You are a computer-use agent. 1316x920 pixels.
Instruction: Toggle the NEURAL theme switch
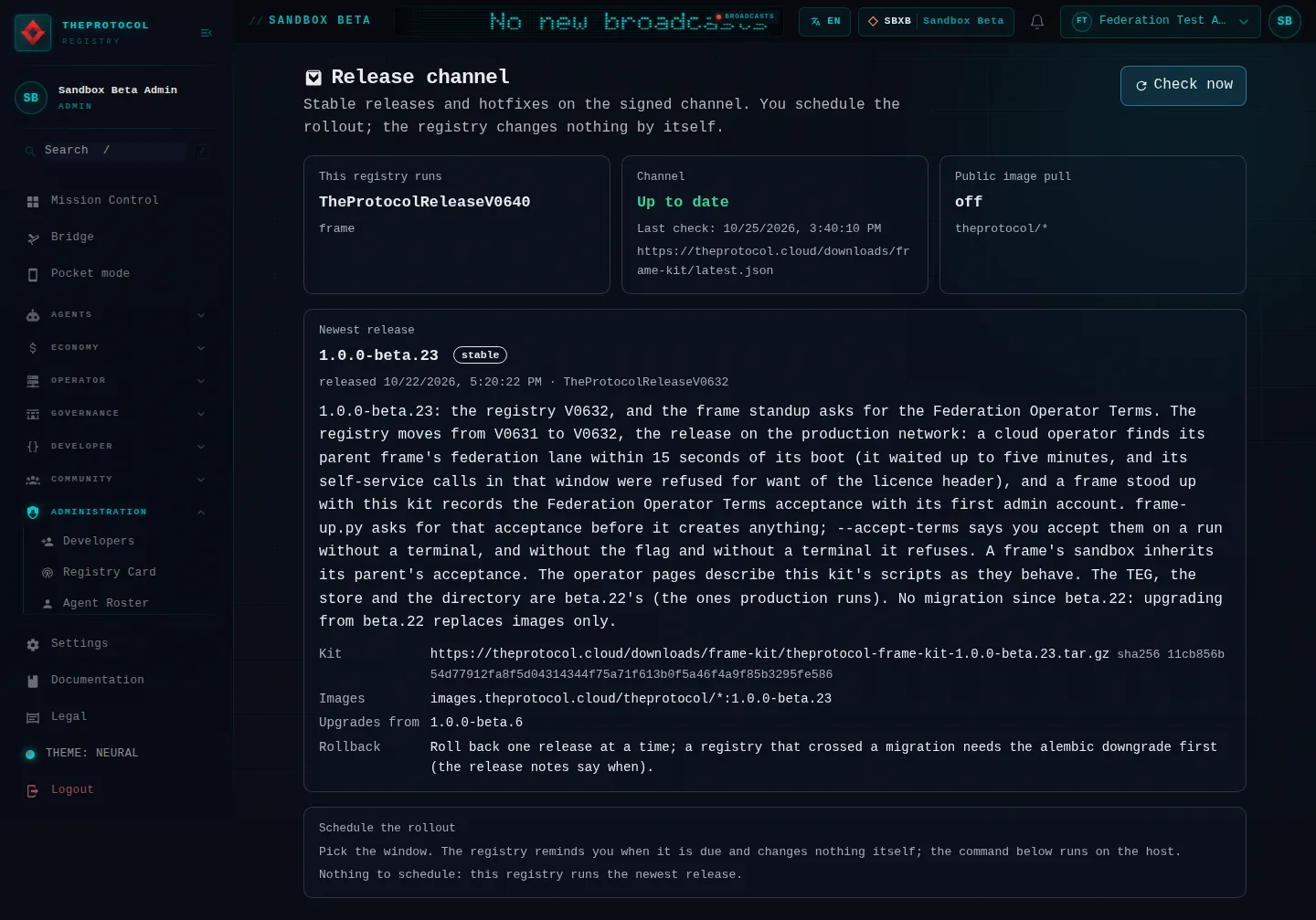coord(30,754)
